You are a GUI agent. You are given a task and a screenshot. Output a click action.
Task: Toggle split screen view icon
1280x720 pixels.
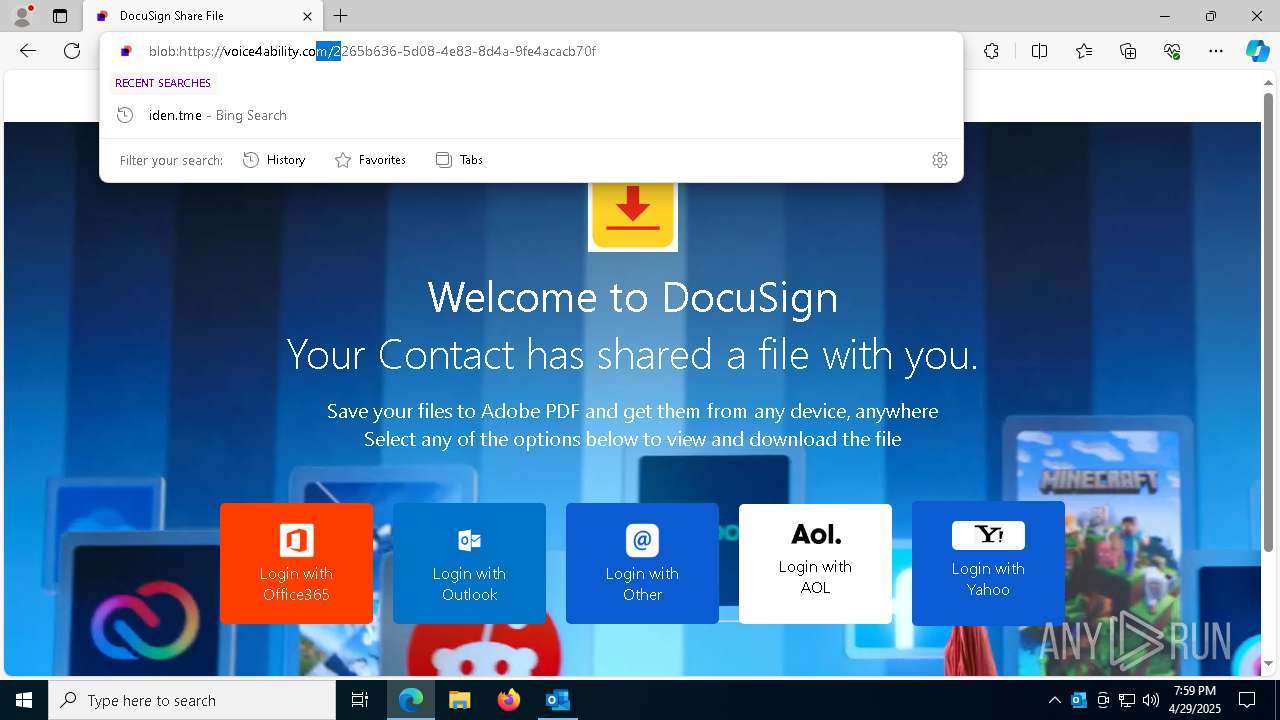[1039, 51]
